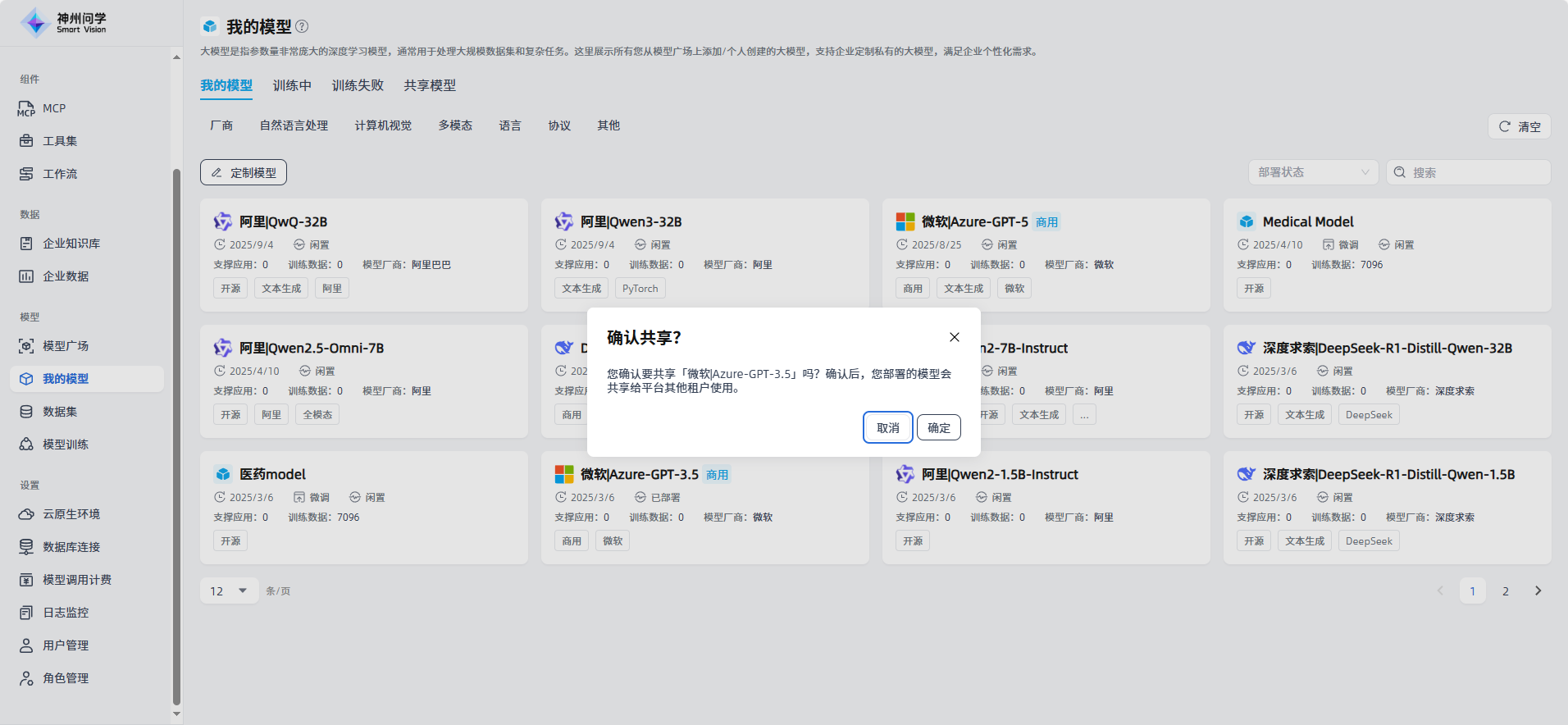Close the 确认共享 dialog with X
Screen dimensions: 1568x725
point(954,337)
